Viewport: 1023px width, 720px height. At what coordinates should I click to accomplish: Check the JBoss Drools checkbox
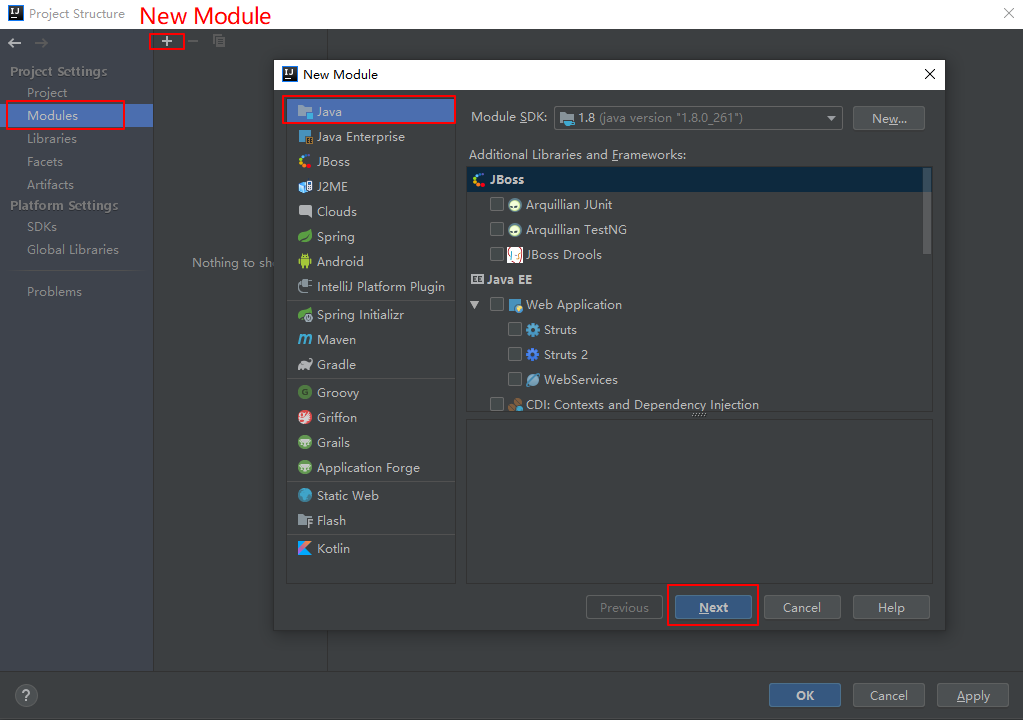pos(497,255)
